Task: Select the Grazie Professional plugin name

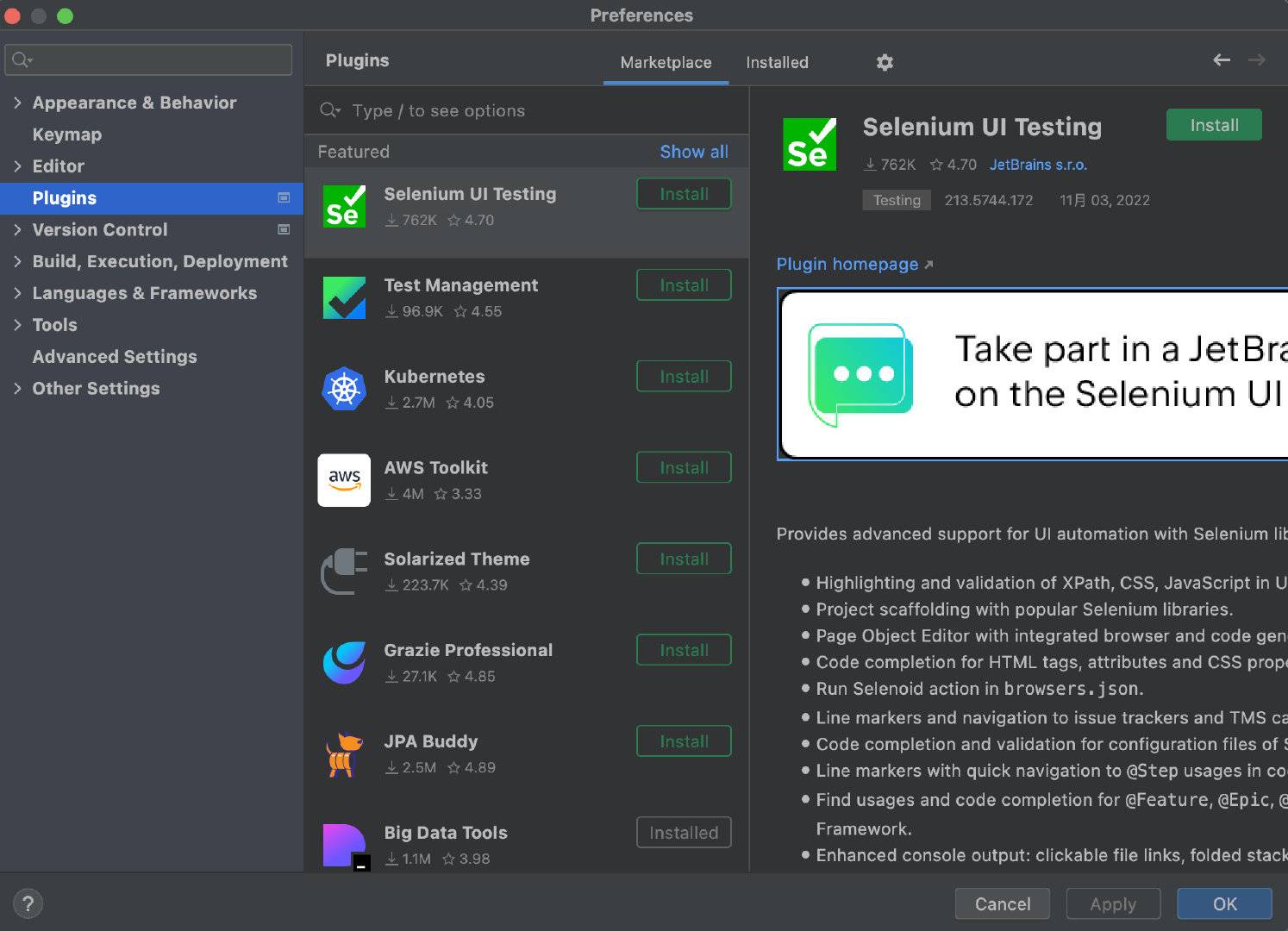Action: [468, 650]
